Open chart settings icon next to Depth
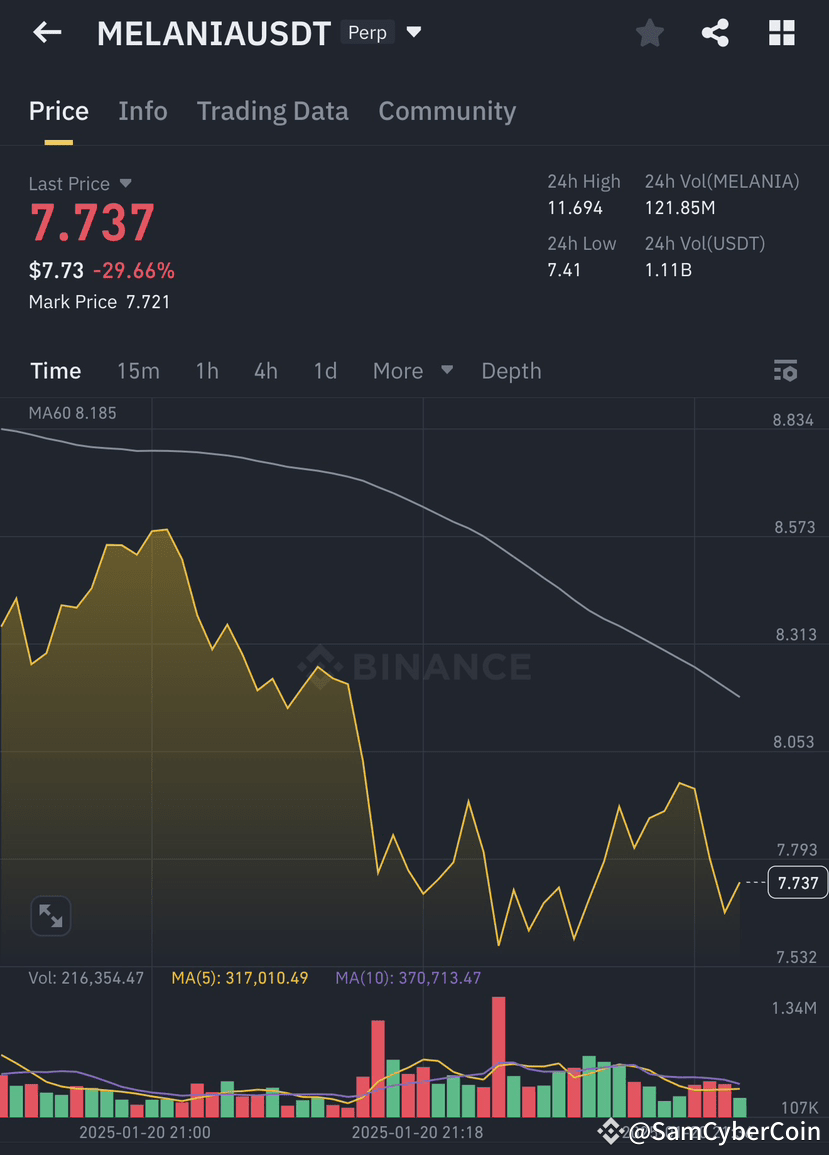 click(786, 371)
